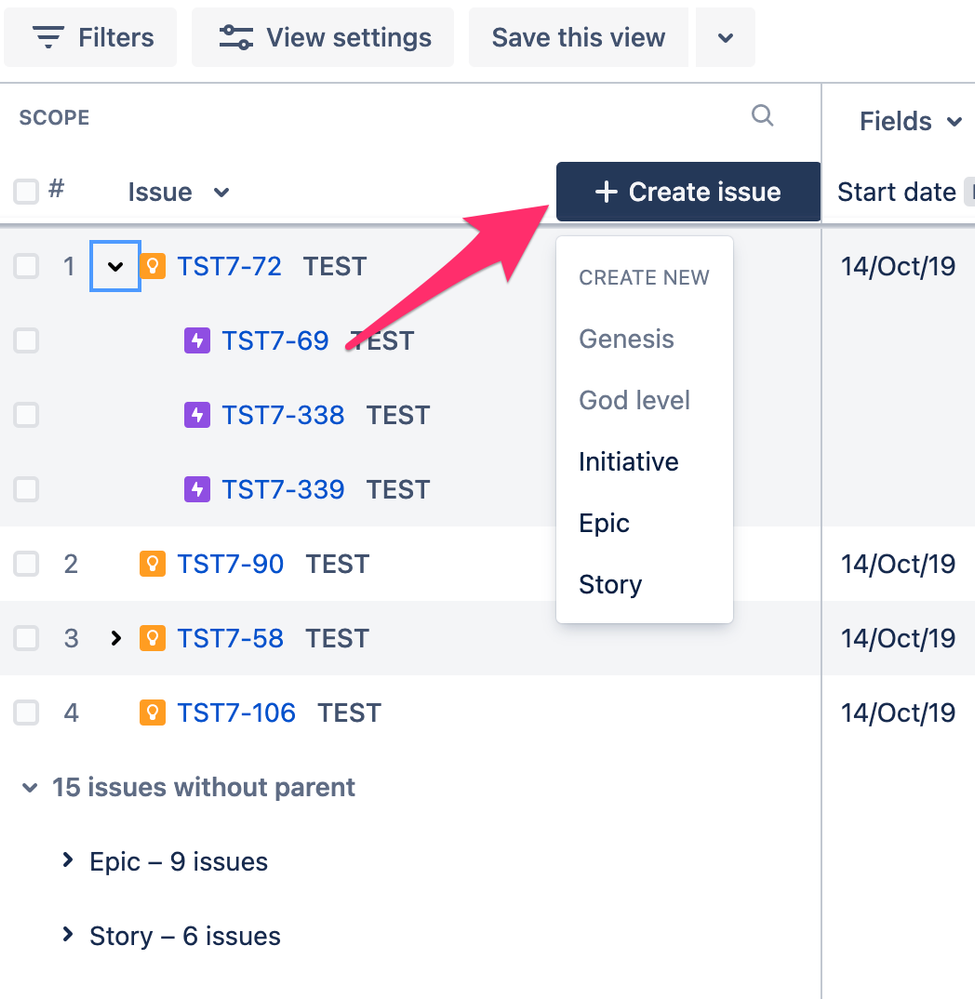This screenshot has height=999, width=975.
Task: Choose Genesis from the Create New menu
Action: 626,339
